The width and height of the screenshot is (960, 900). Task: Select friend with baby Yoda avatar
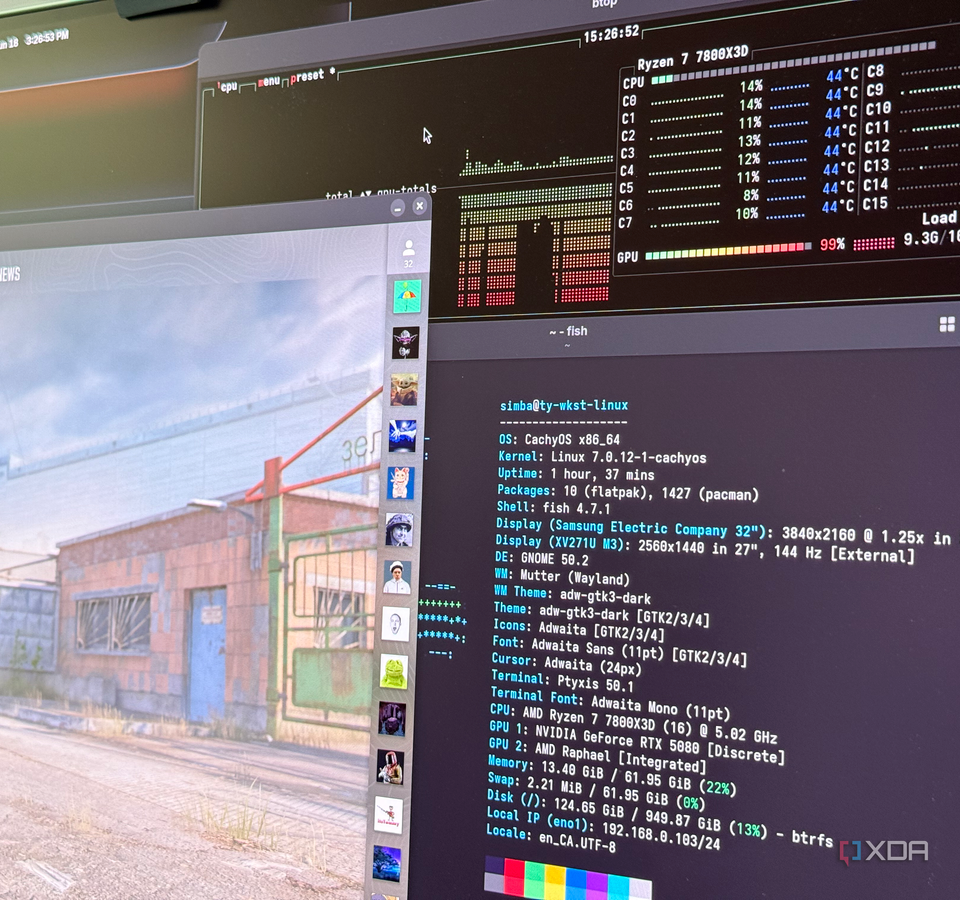pos(404,389)
